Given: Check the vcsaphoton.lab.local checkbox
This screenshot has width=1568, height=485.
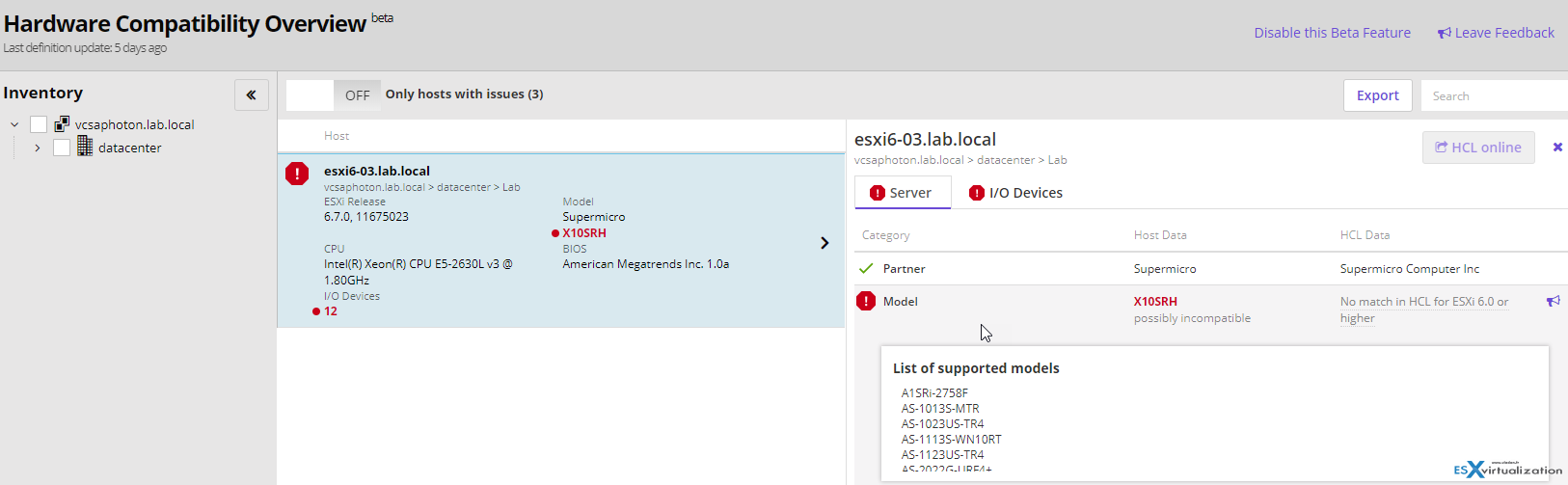Looking at the screenshot, I should coord(39,124).
